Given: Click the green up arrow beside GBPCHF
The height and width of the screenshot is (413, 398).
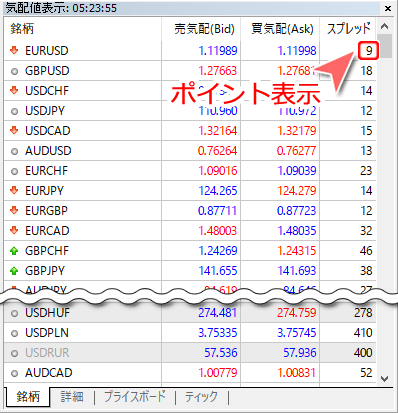Looking at the screenshot, I should coord(14,251).
